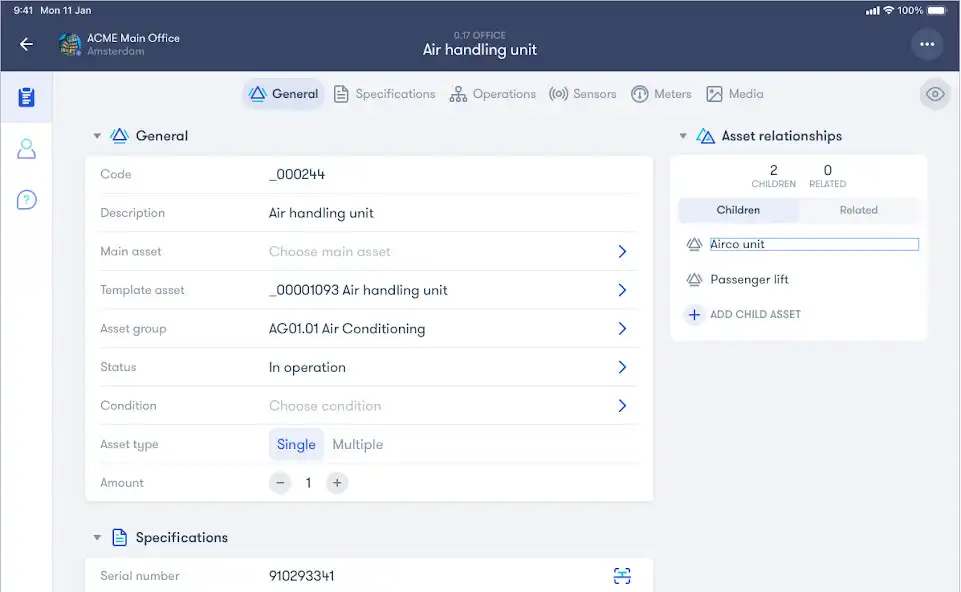Open the three-dots more options menu
The image size is (961, 592).
click(927, 44)
